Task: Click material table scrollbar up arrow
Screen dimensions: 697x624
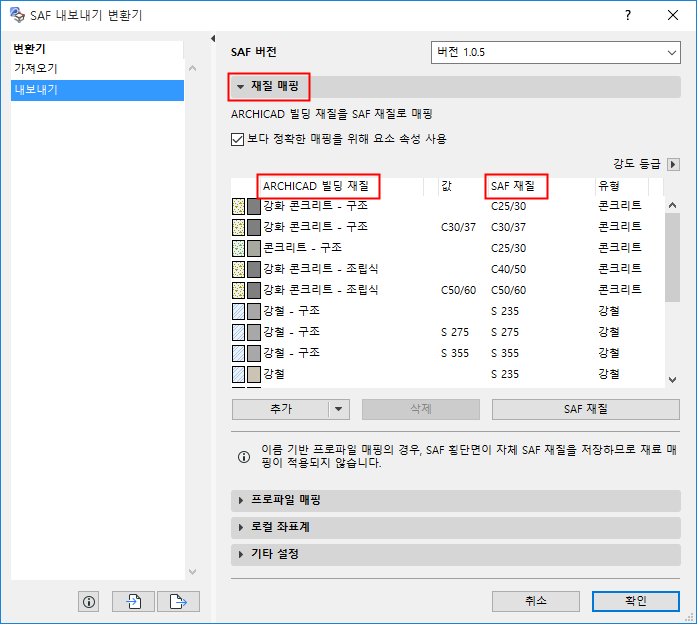Action: [673, 205]
